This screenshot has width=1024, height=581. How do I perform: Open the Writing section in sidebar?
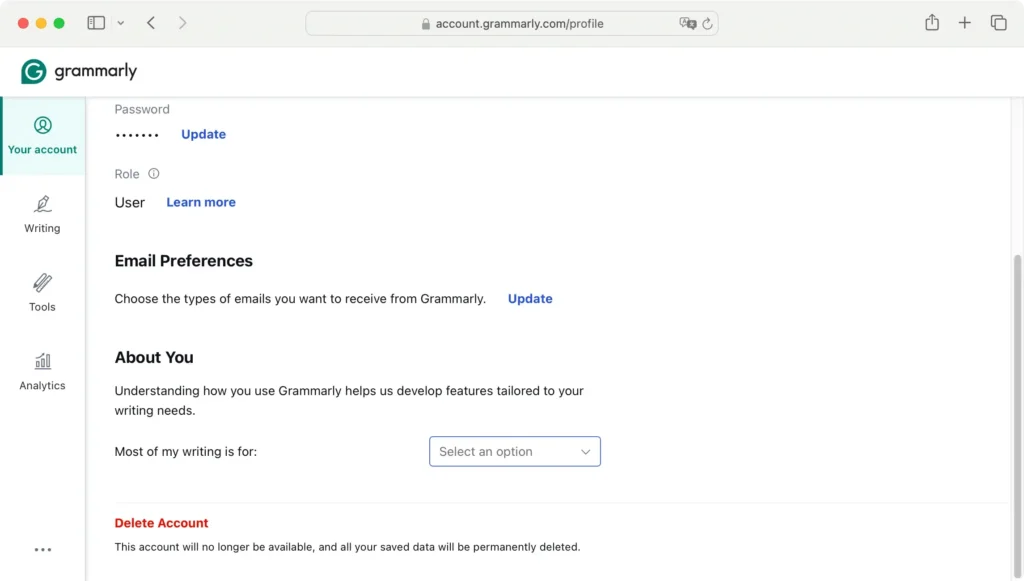(42, 214)
